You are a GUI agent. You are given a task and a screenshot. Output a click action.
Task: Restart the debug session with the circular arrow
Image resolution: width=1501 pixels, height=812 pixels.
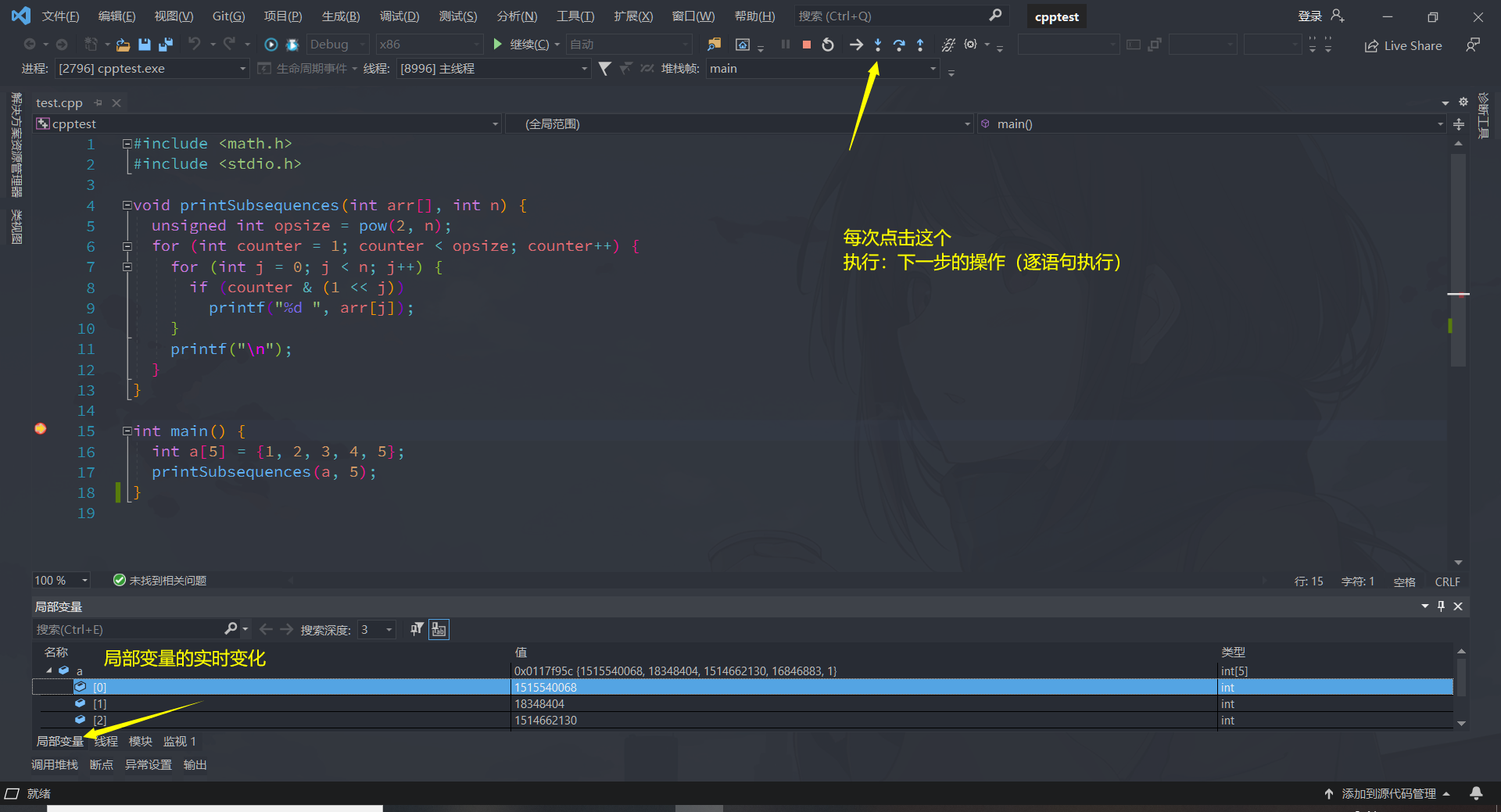point(828,45)
